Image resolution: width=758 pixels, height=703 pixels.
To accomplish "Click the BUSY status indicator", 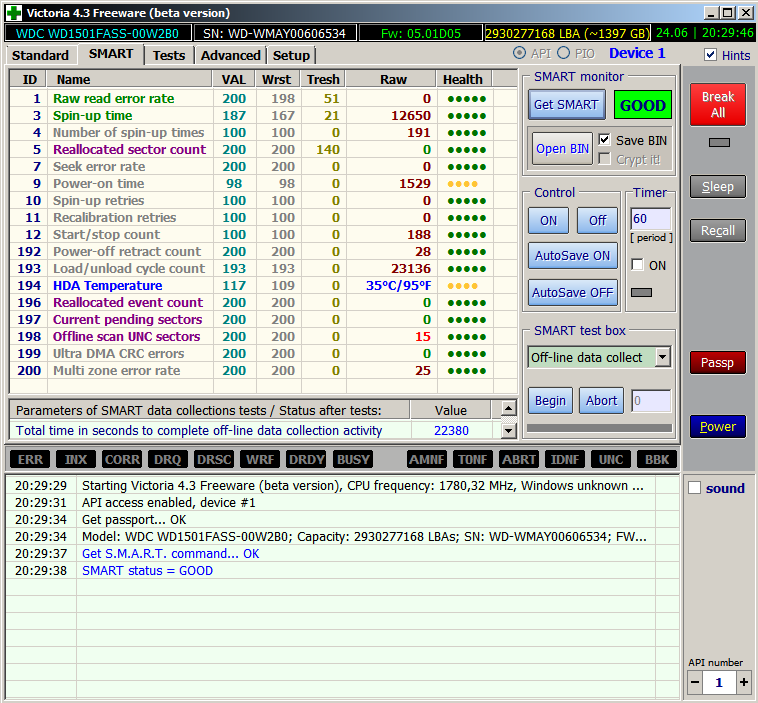I will tap(353, 459).
